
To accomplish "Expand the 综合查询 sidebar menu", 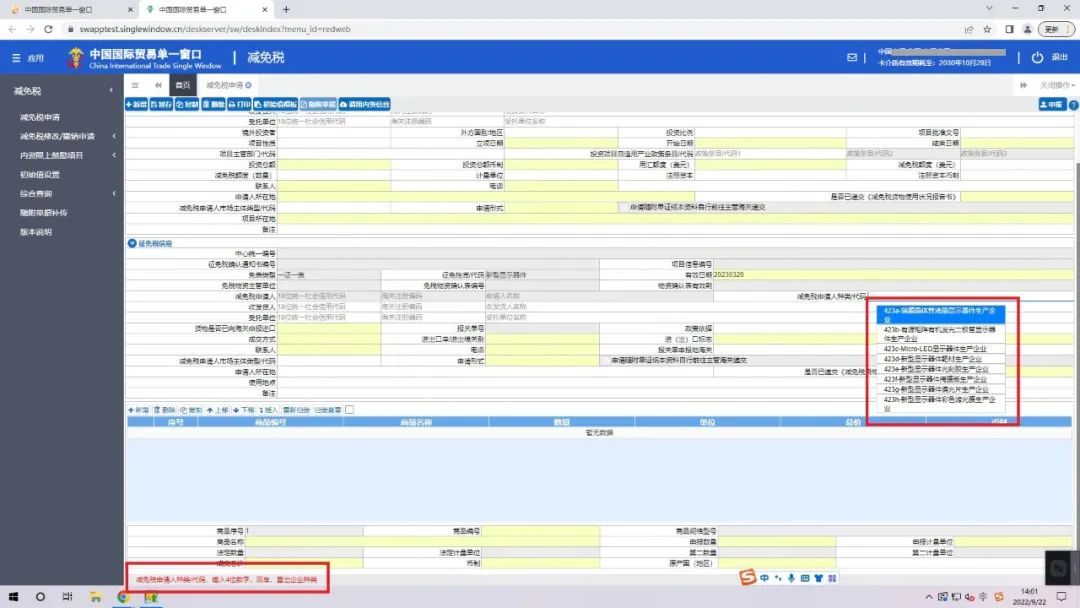I will coord(36,193).
